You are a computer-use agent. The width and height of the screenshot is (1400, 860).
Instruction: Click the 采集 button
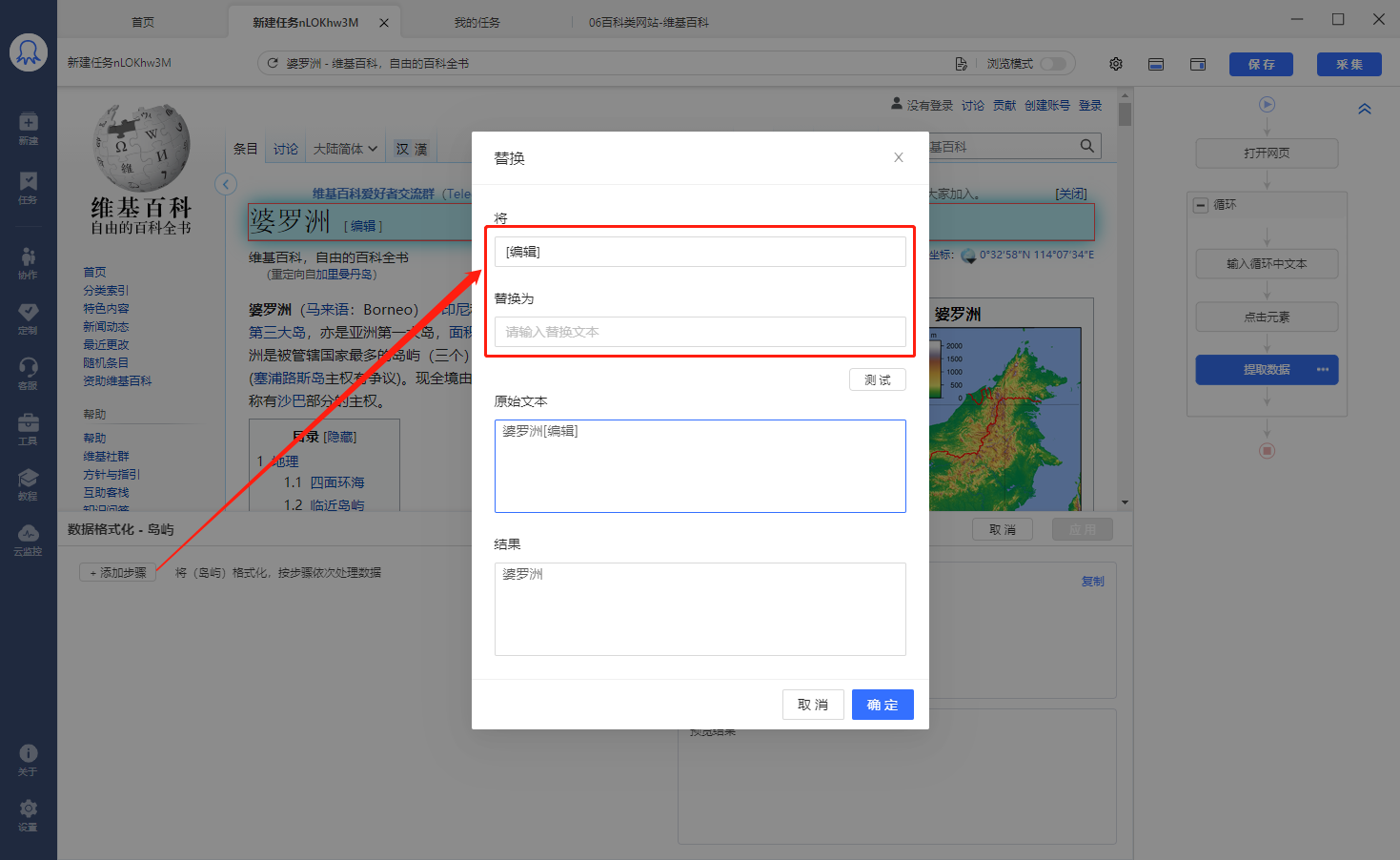pos(1349,64)
